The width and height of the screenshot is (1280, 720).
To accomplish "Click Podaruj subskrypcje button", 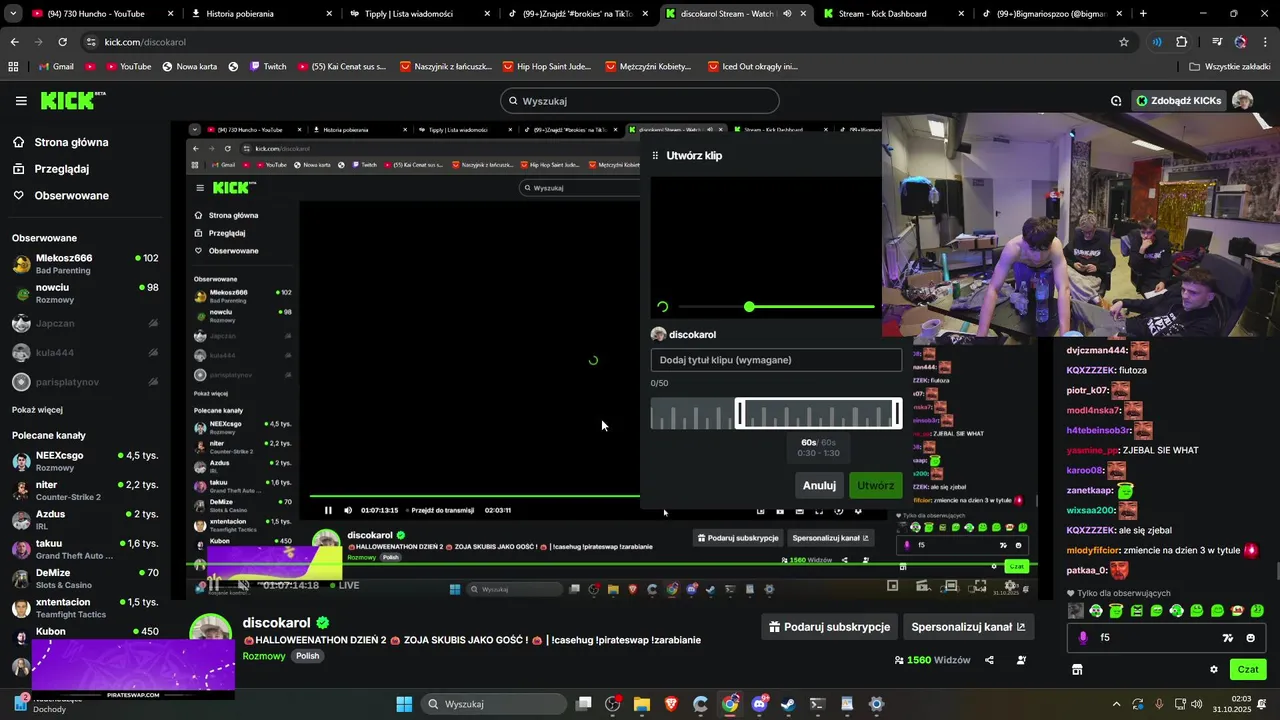I will tap(827, 627).
